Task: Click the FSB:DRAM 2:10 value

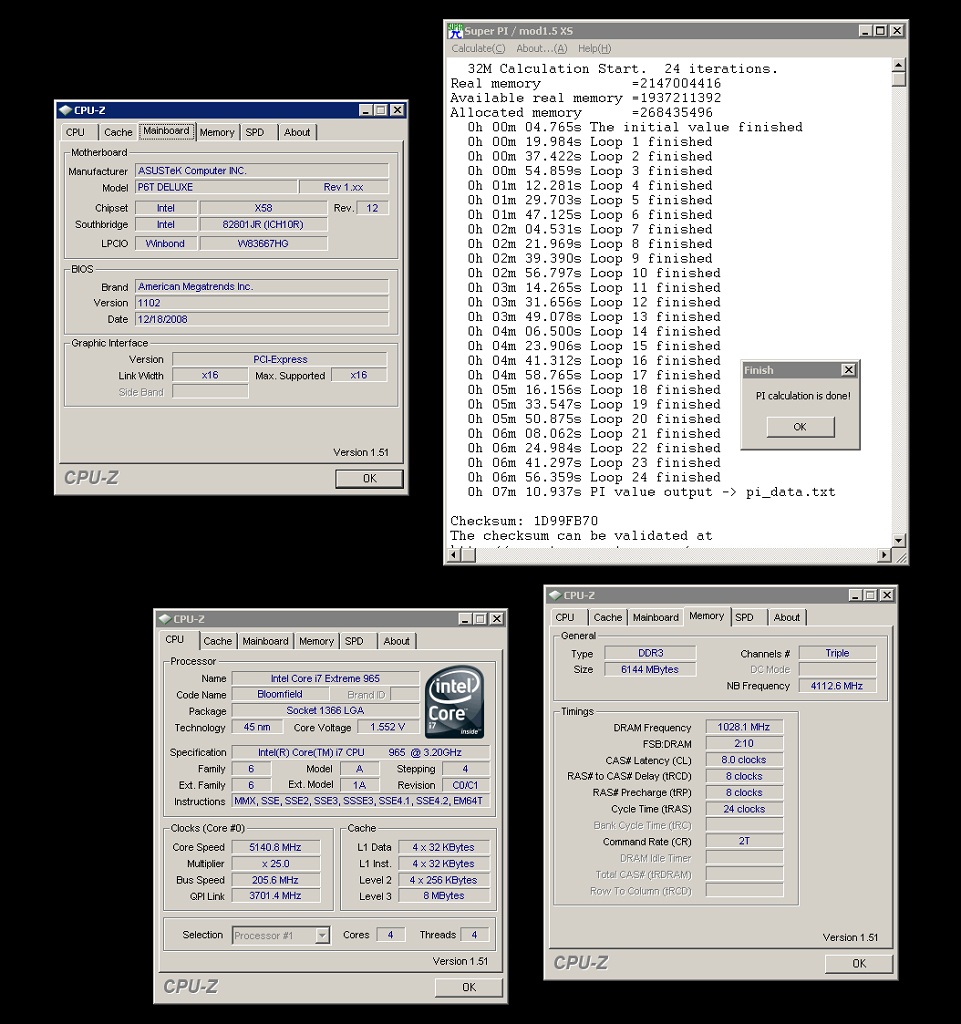Action: pos(744,743)
